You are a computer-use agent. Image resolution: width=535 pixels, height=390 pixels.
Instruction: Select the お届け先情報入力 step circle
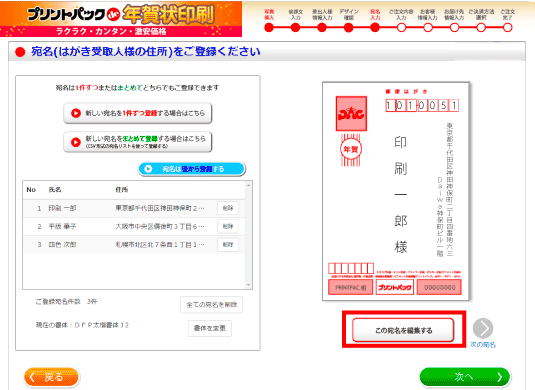pos(454,28)
